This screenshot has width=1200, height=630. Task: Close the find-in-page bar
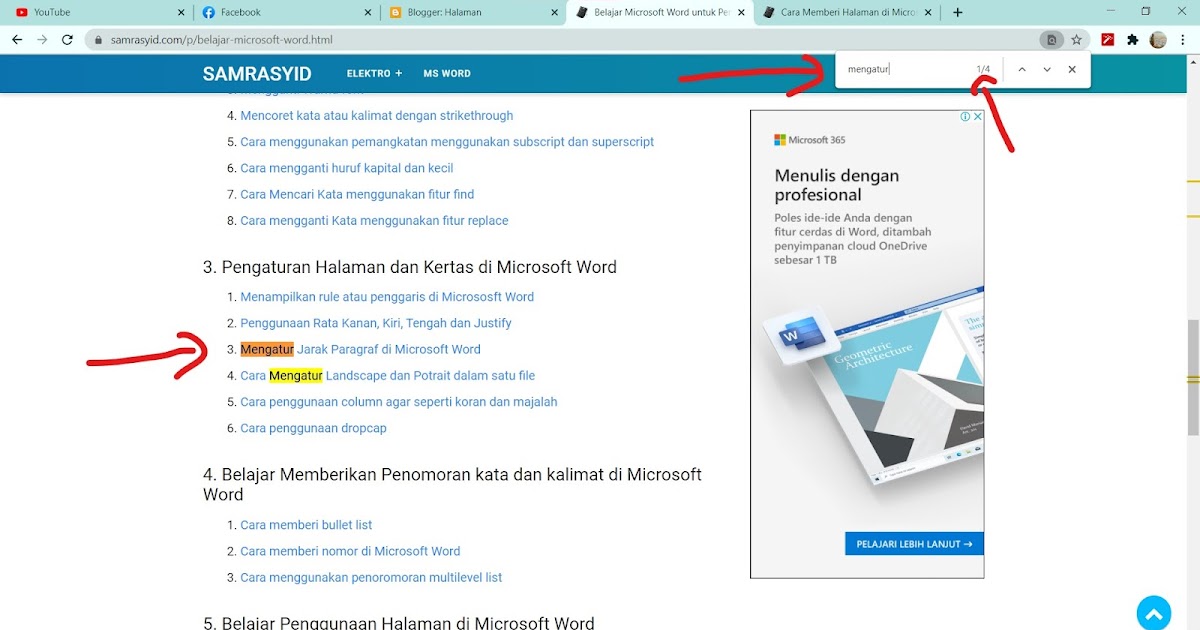[1072, 69]
